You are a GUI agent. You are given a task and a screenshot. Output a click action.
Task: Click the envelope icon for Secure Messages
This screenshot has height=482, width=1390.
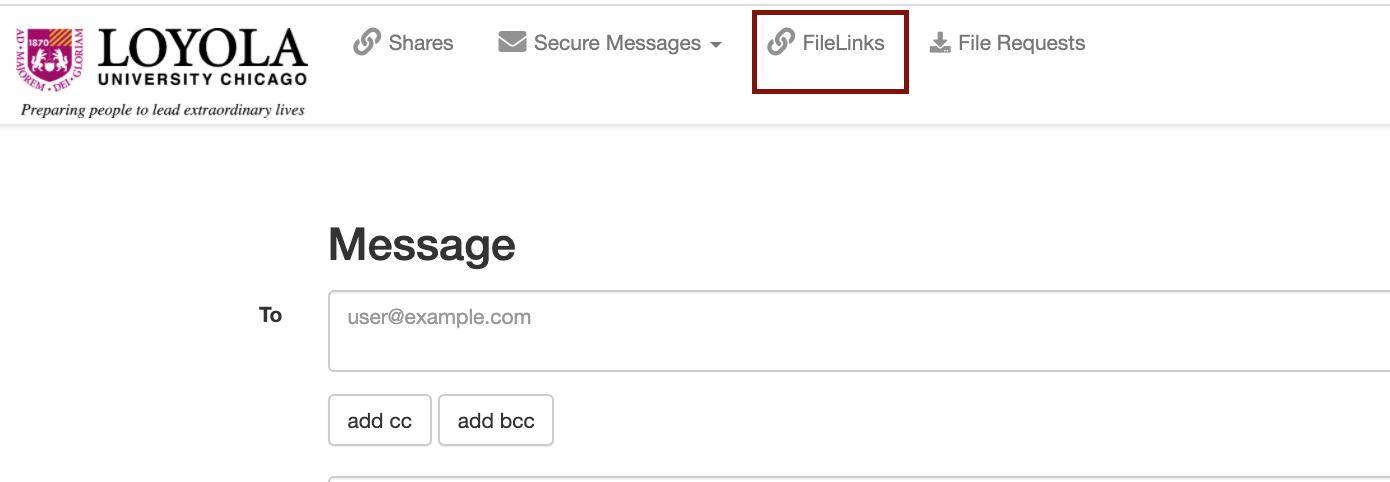[512, 43]
